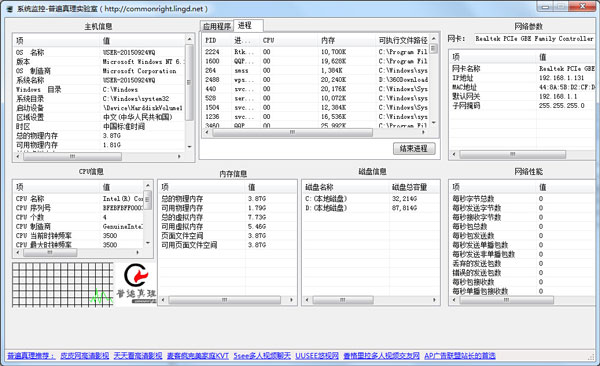Click the right arrow of the 主机信息 horizontal scrollbar
The height and width of the screenshot is (366, 600).
179,156
